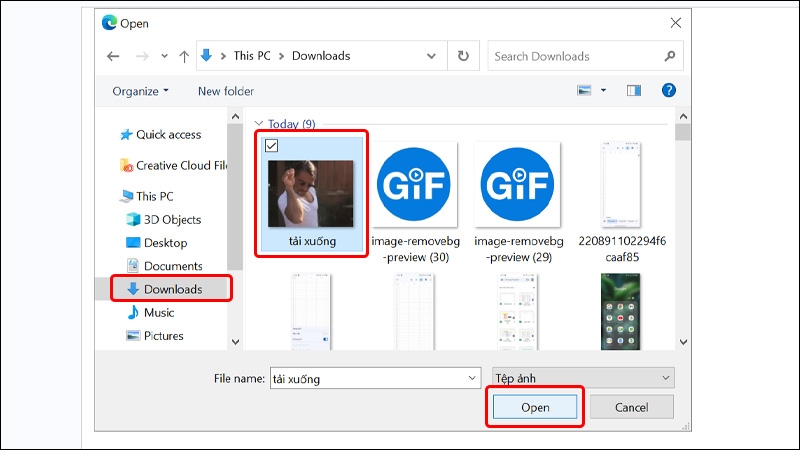
Task: Click the blue Downloads arrow in address bar
Action: click(x=206, y=55)
